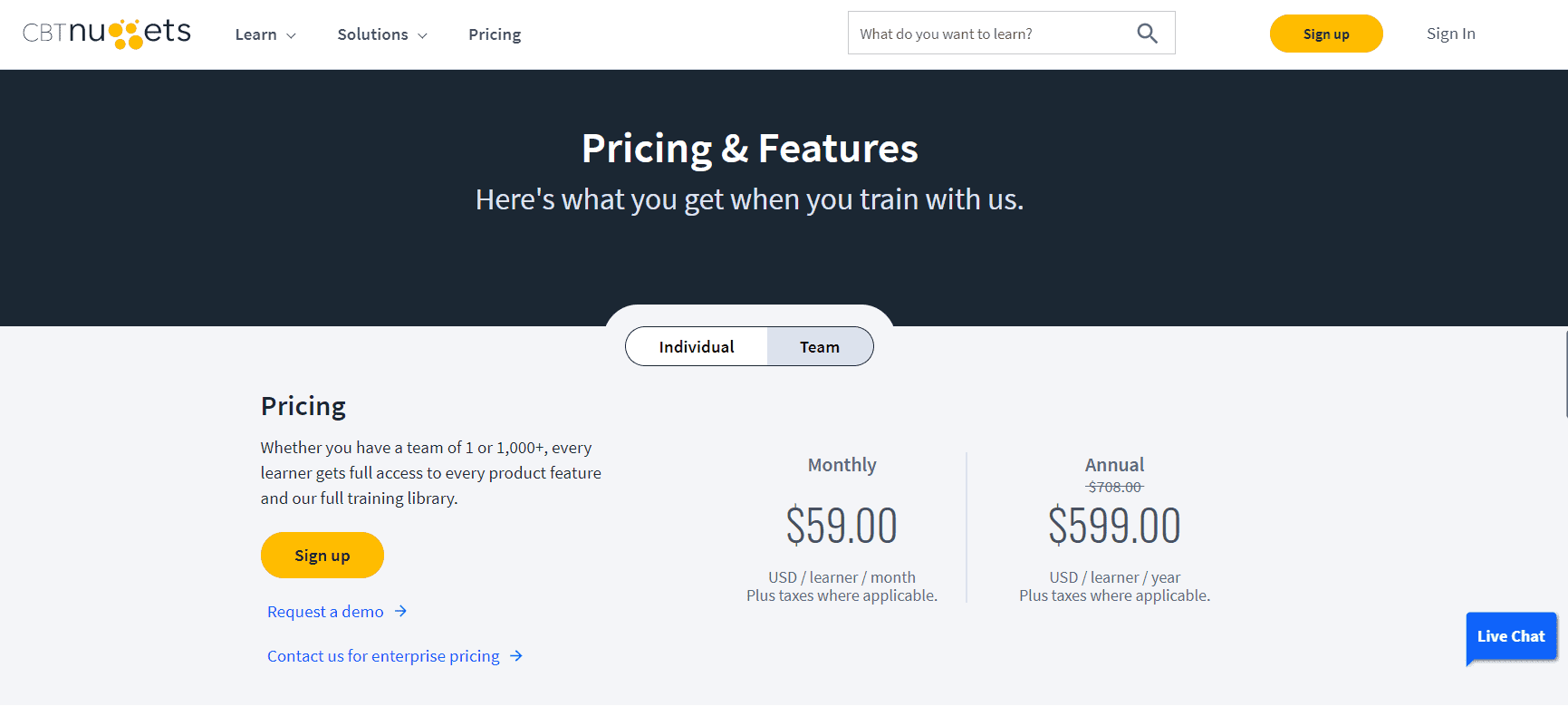The width and height of the screenshot is (1568, 716).
Task: Click Sign In in the header
Action: (1450, 34)
